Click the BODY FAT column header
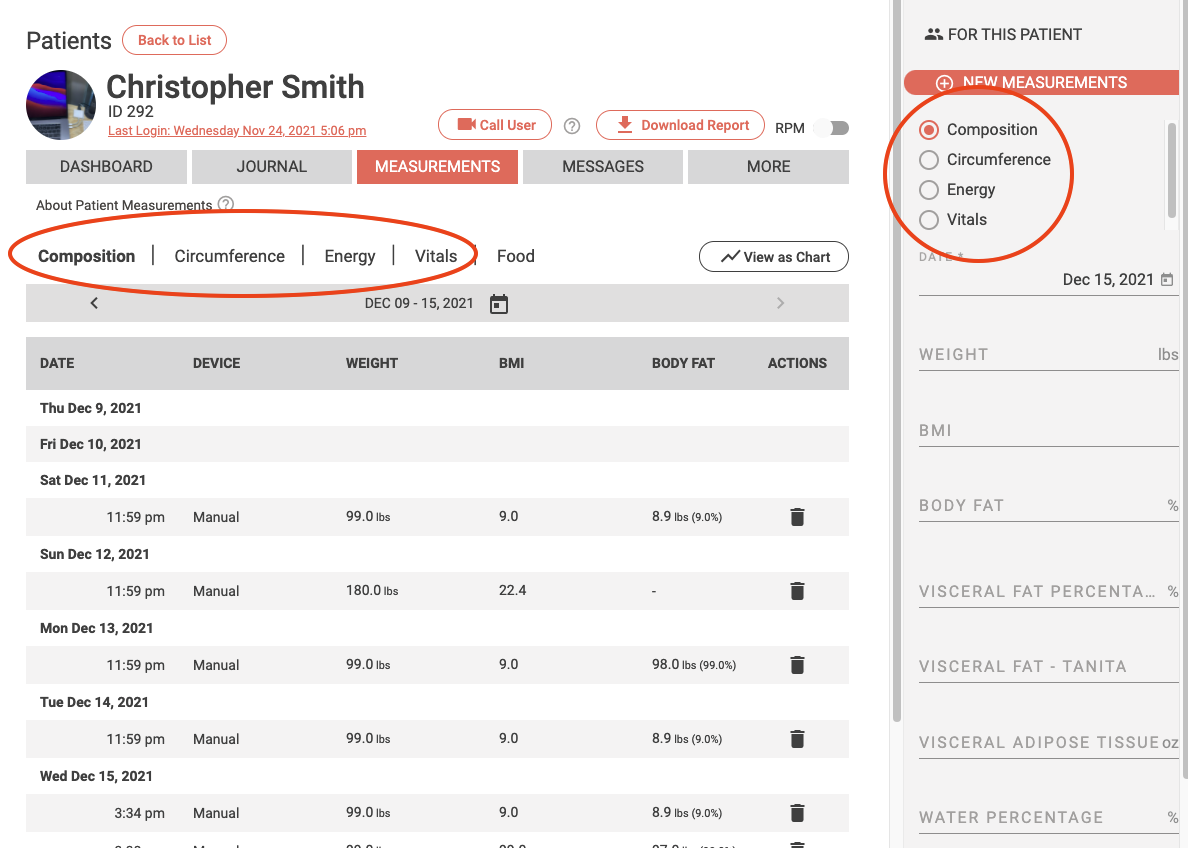 pyautogui.click(x=683, y=363)
